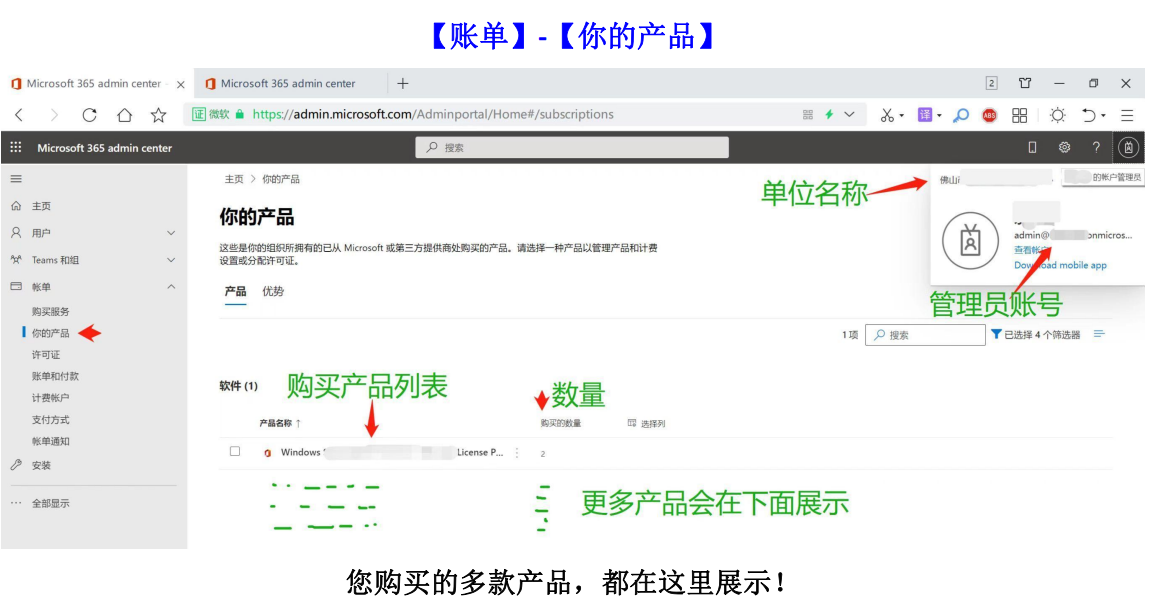Open the purple translate extension icon
The height and width of the screenshot is (607, 1157).
[x=925, y=114]
